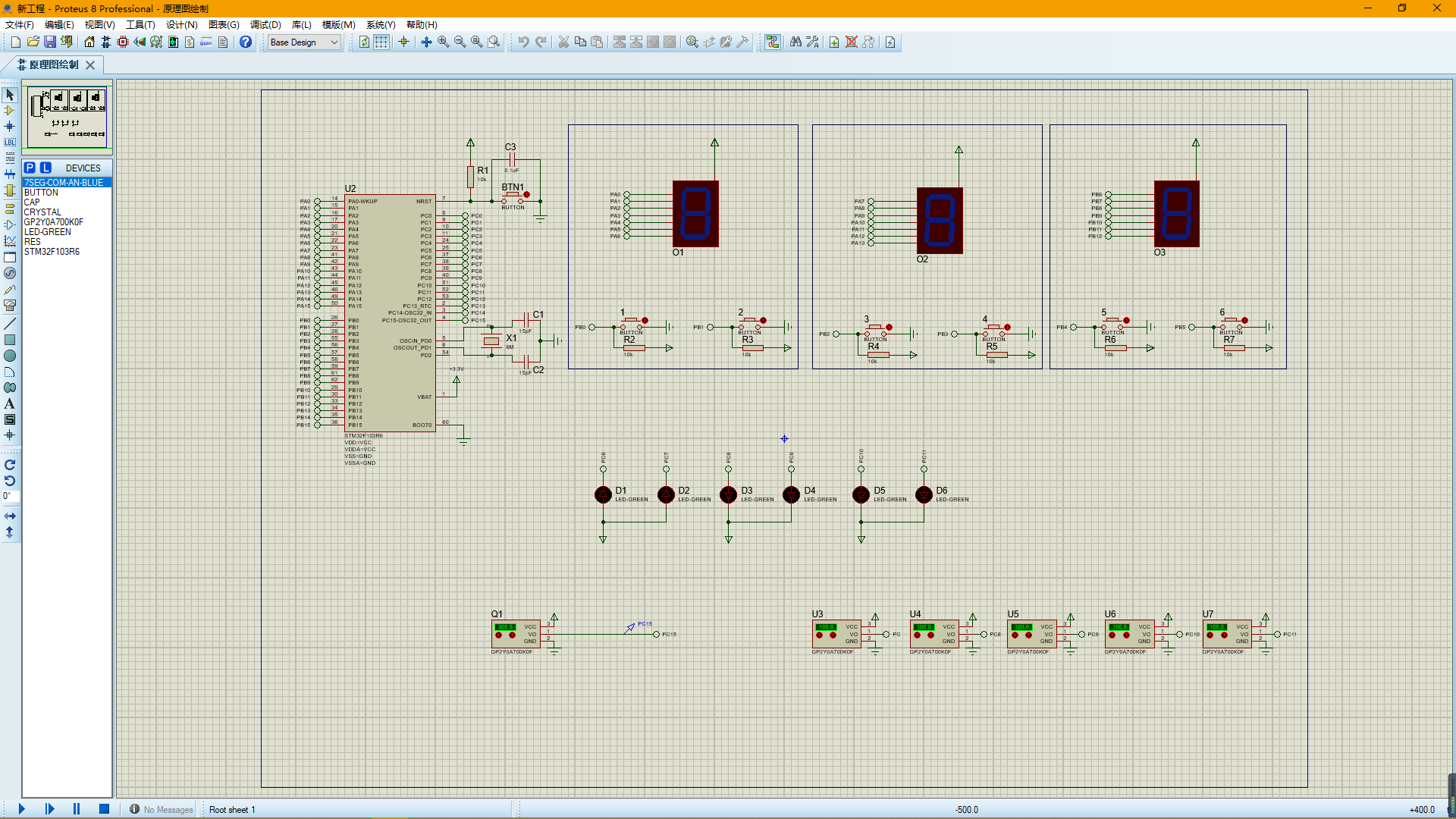The height and width of the screenshot is (819, 1456).
Task: Rotate the part anti-clockwise
Action: click(10, 481)
